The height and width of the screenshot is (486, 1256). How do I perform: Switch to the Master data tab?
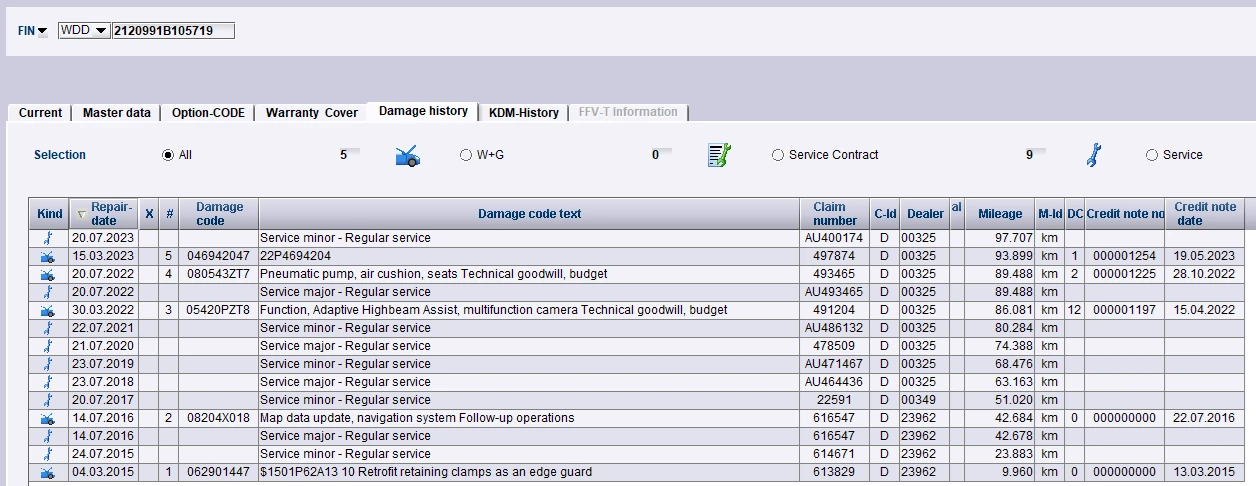click(117, 113)
